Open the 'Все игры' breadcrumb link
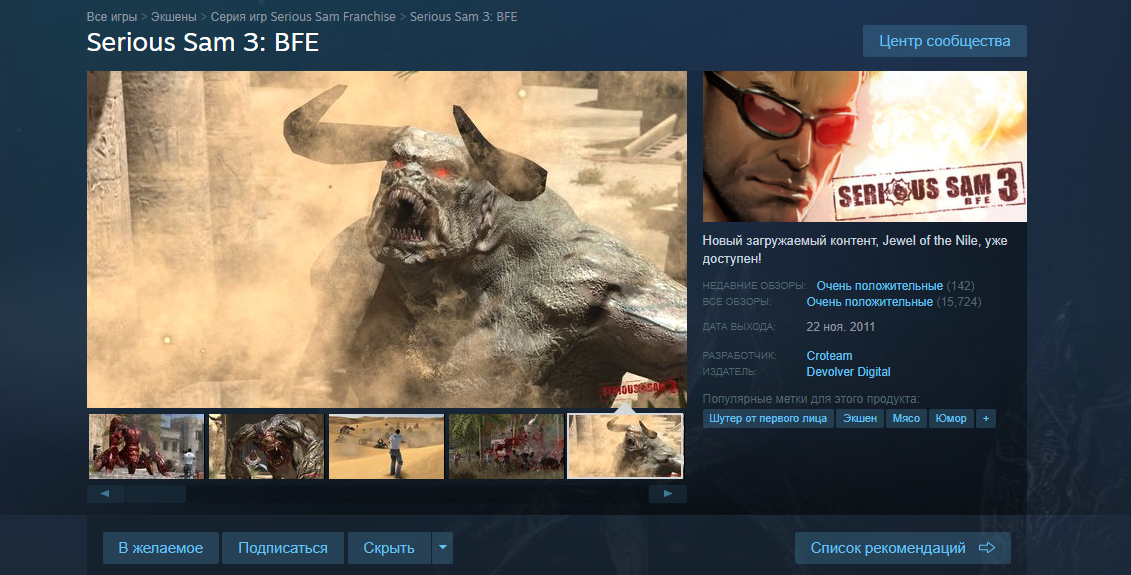 112,17
